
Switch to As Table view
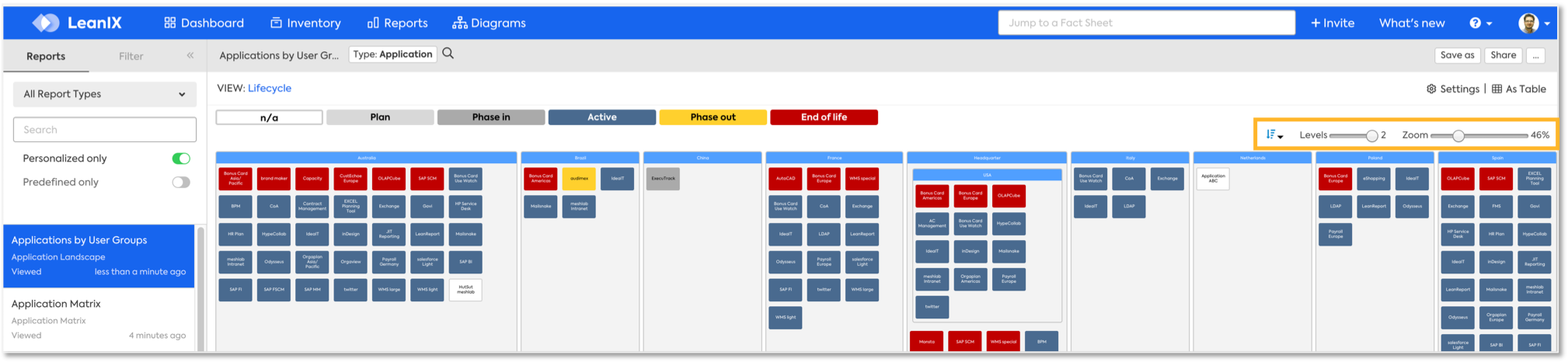click(1518, 89)
